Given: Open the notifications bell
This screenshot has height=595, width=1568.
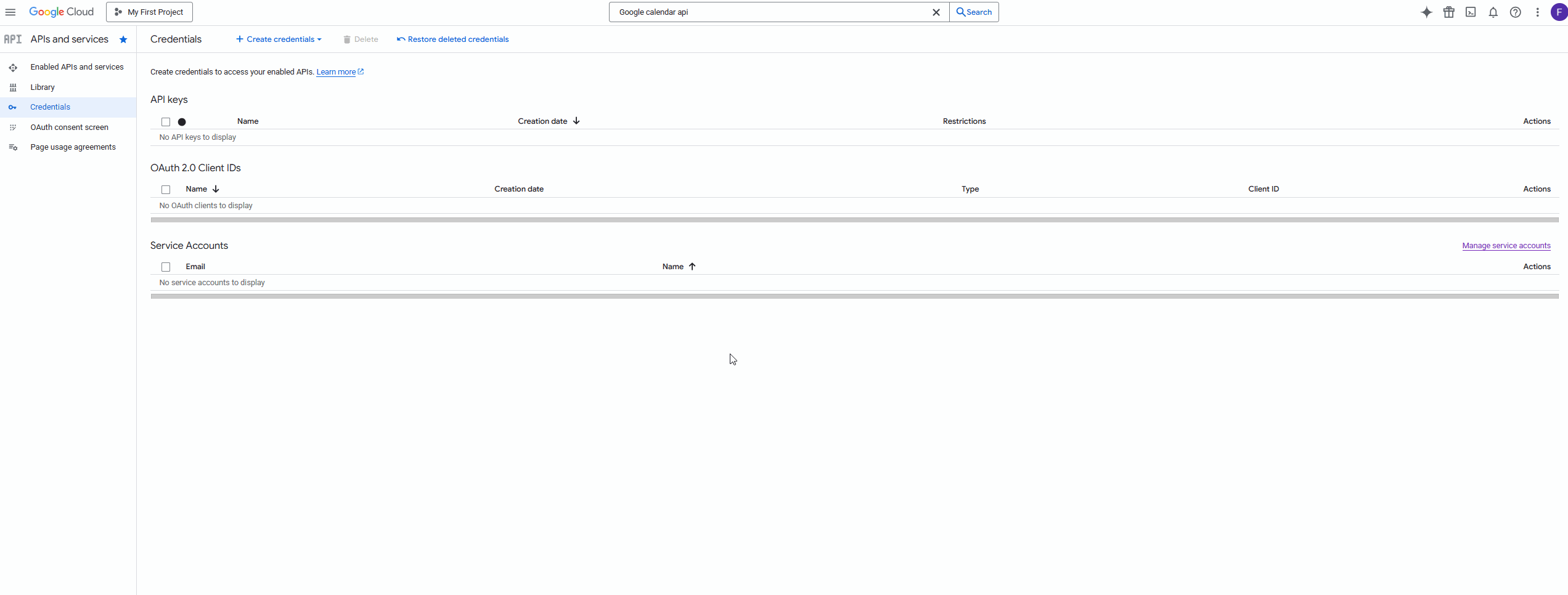Looking at the screenshot, I should click(1493, 12).
